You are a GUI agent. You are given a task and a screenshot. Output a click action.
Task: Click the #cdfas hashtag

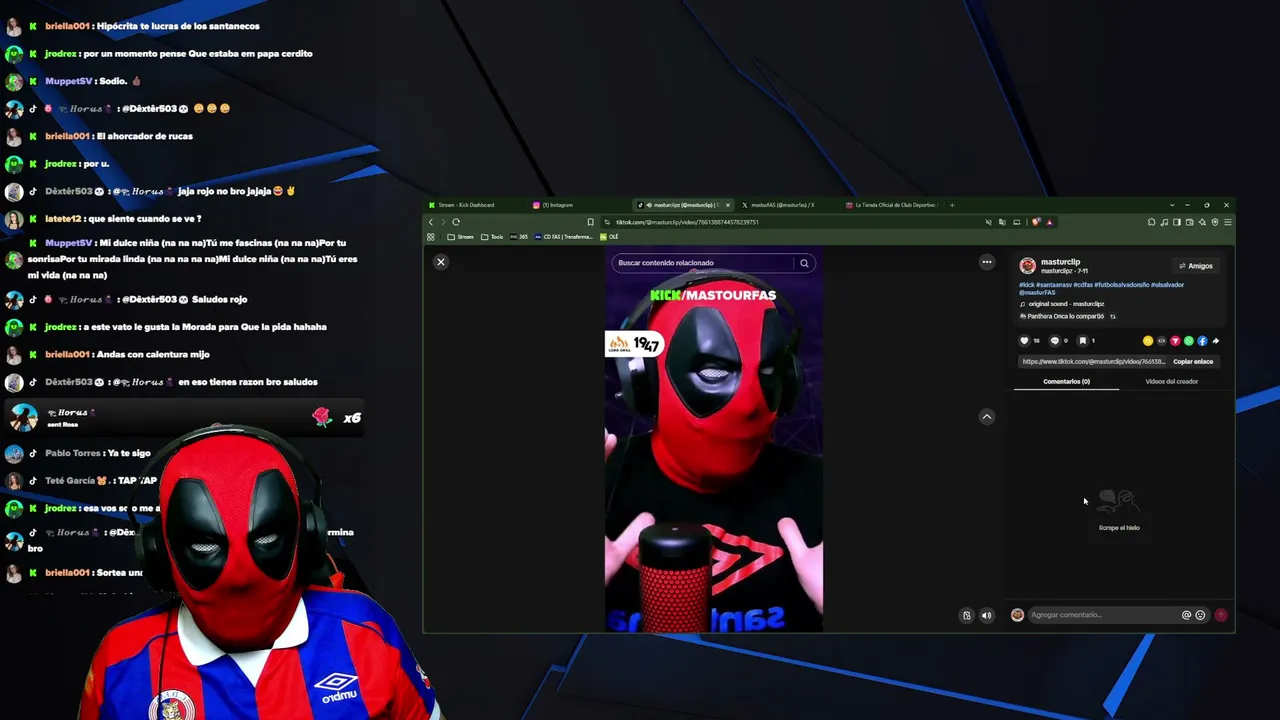1083,285
